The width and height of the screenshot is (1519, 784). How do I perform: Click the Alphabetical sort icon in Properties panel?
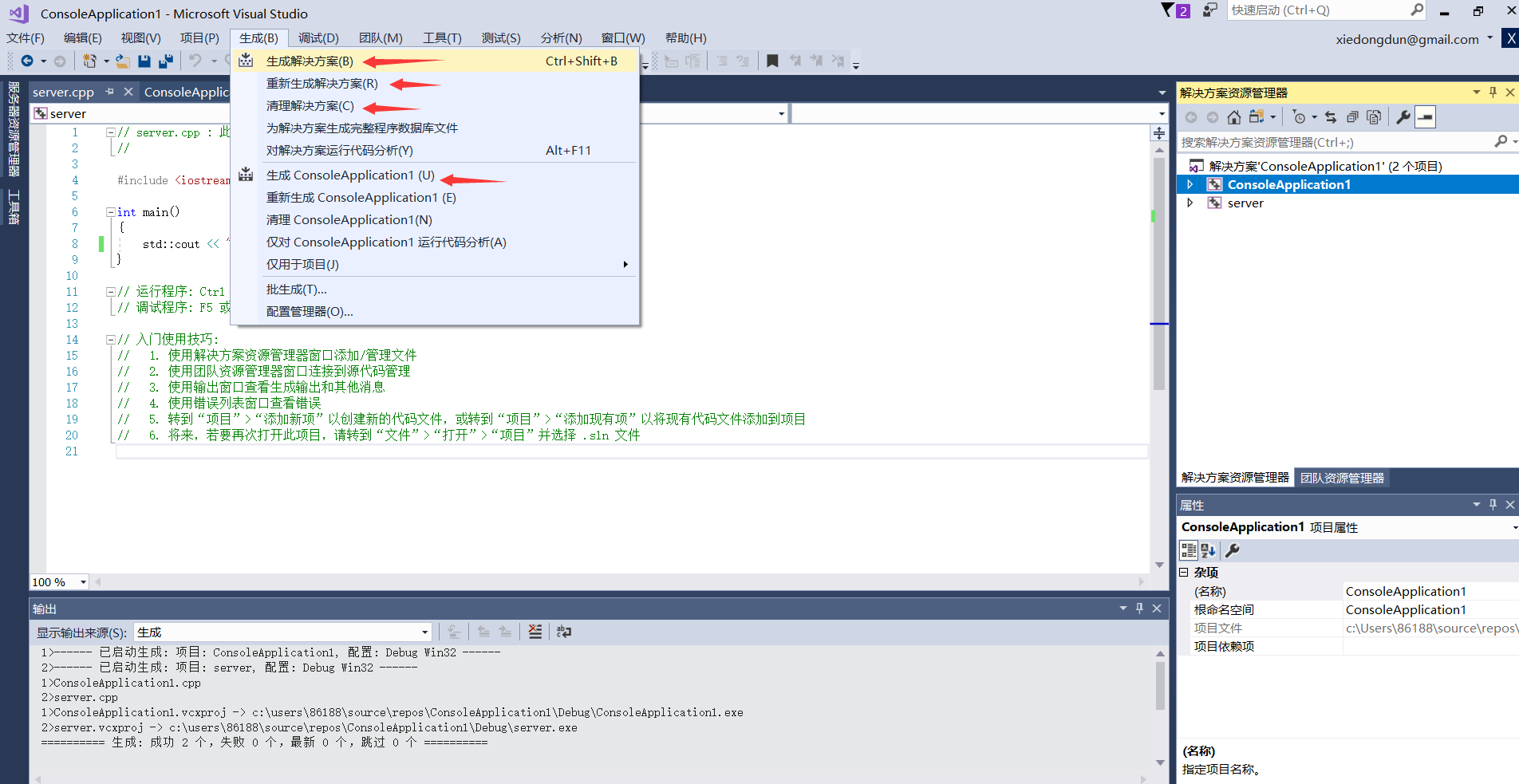point(1208,550)
